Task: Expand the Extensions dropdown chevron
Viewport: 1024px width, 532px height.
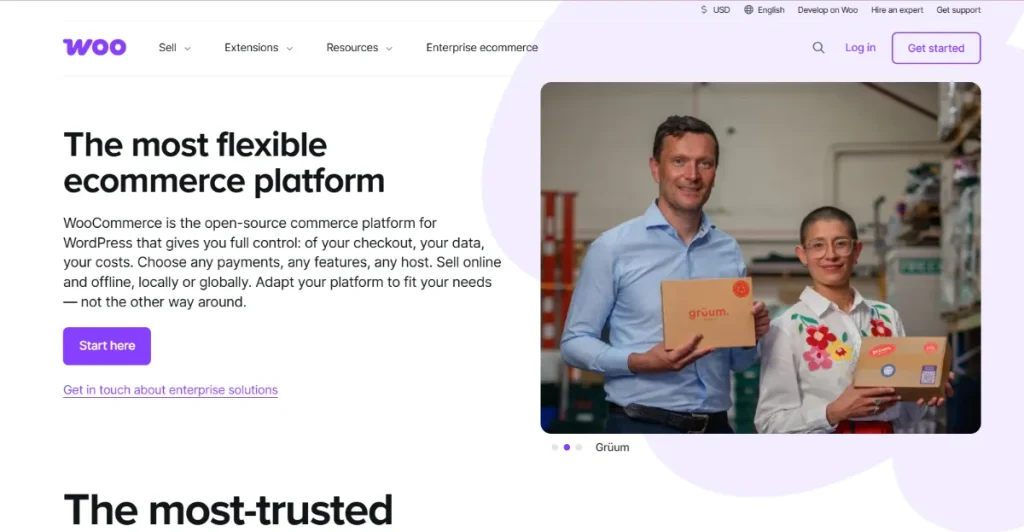Action: coord(289,48)
